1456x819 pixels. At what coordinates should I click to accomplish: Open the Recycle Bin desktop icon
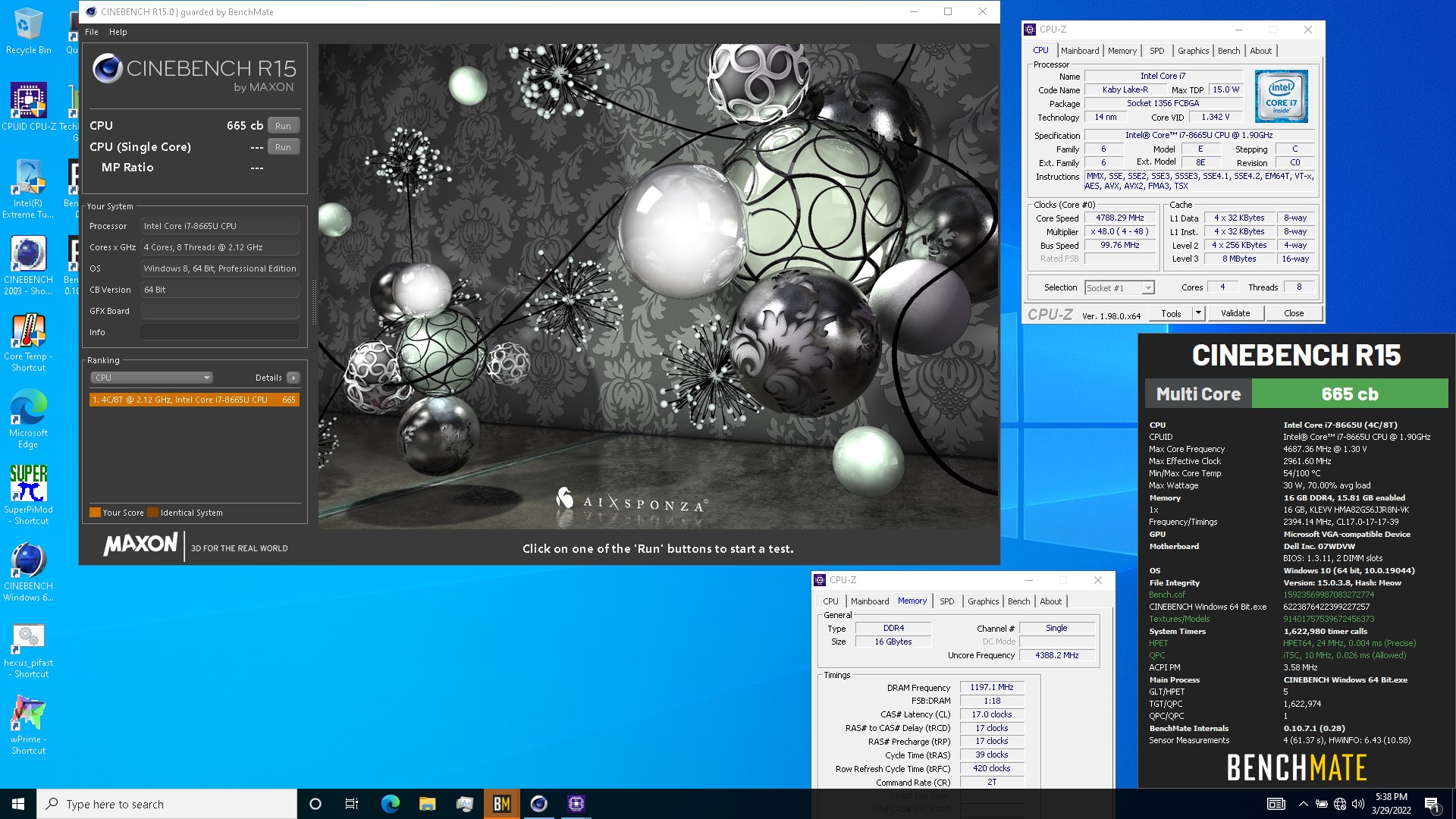point(28,30)
